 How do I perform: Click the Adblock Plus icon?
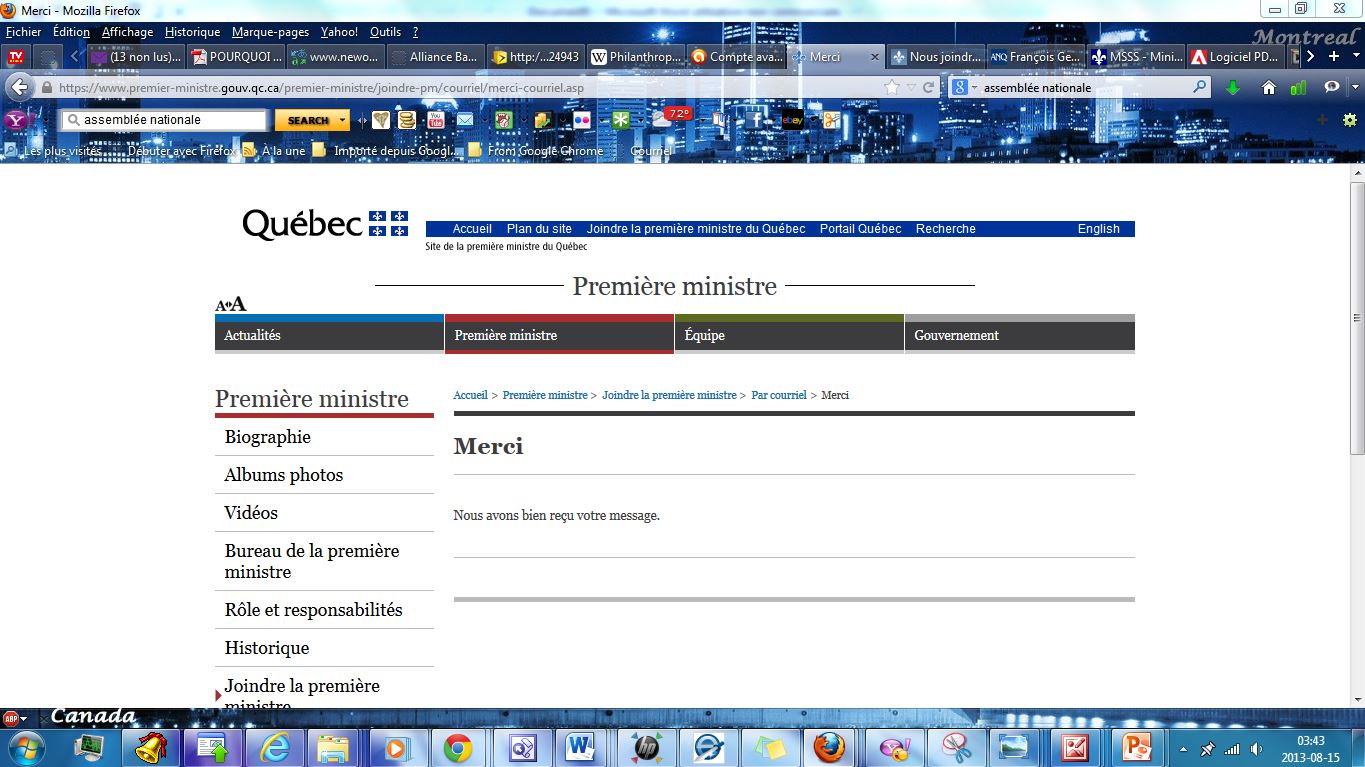coord(11,718)
